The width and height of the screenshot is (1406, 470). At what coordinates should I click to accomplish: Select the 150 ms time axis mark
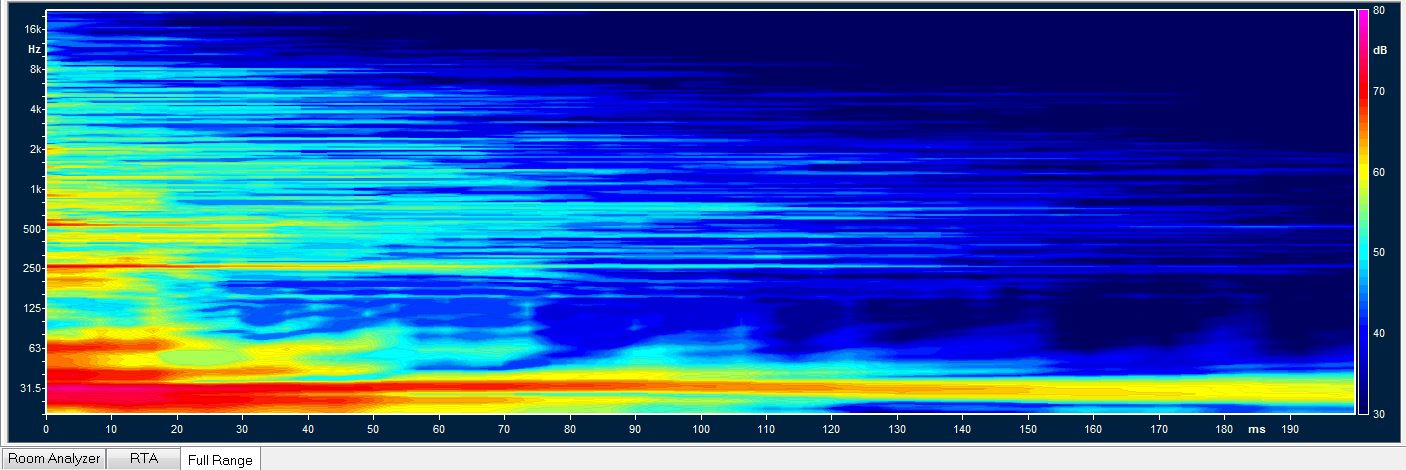[1028, 429]
